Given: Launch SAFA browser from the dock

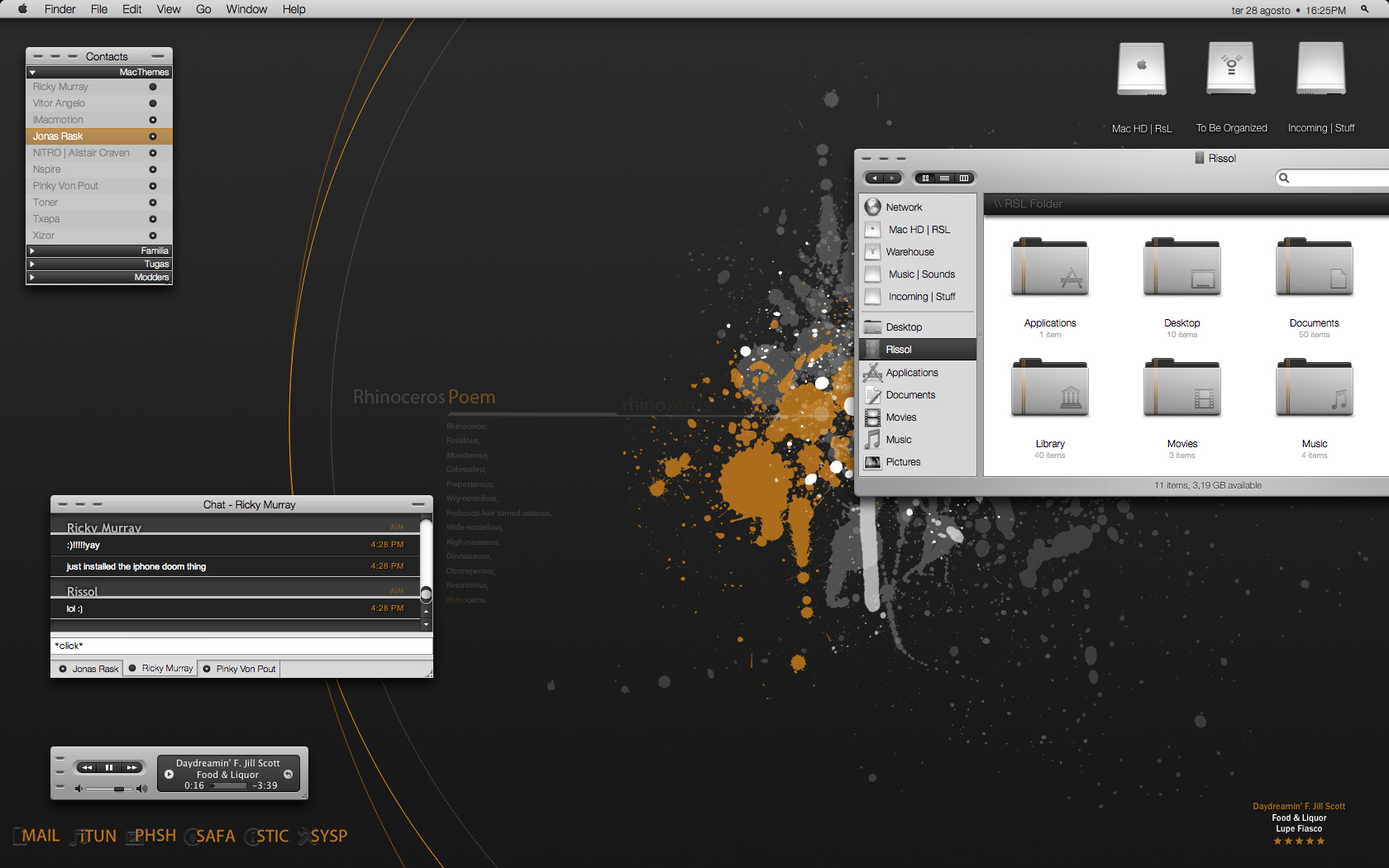Looking at the screenshot, I should (x=210, y=836).
